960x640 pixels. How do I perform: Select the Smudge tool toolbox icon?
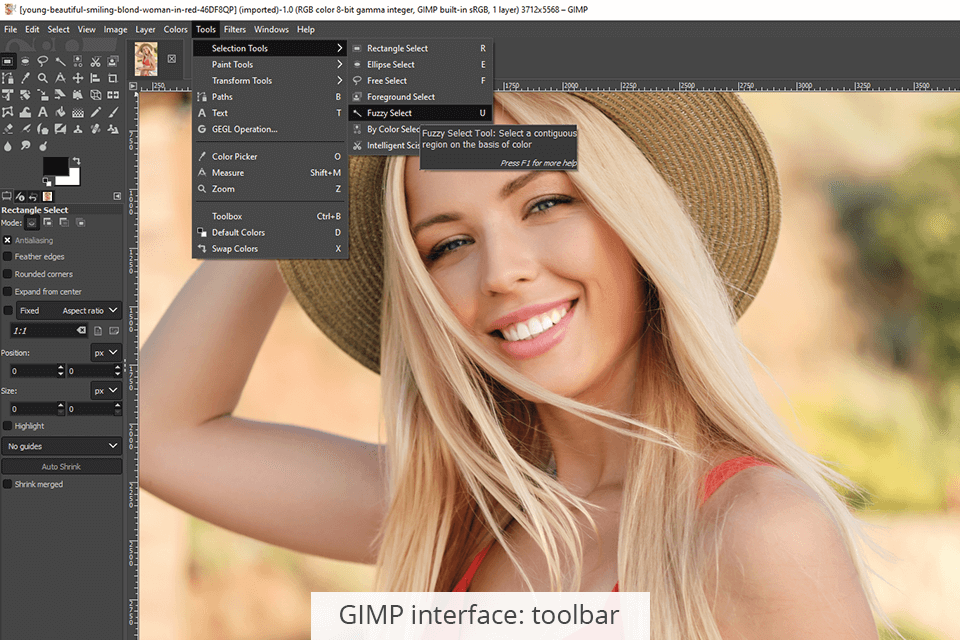25,146
